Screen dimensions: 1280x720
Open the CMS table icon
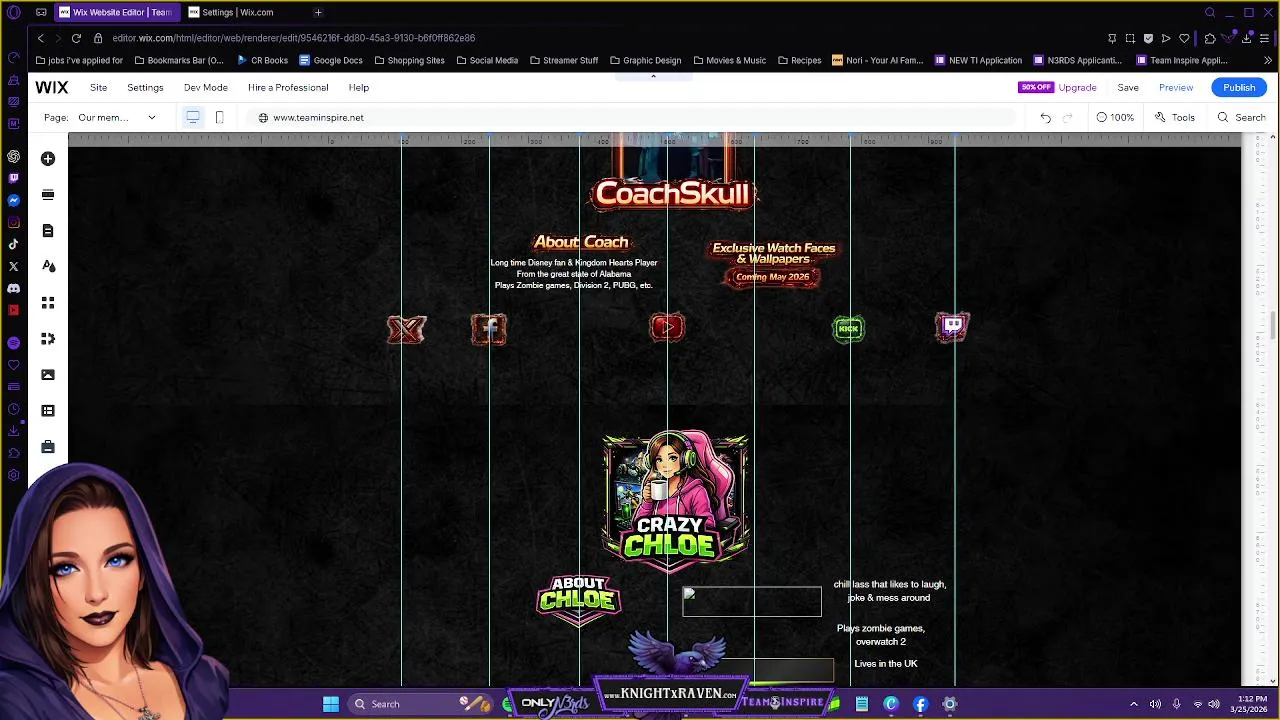(48, 411)
